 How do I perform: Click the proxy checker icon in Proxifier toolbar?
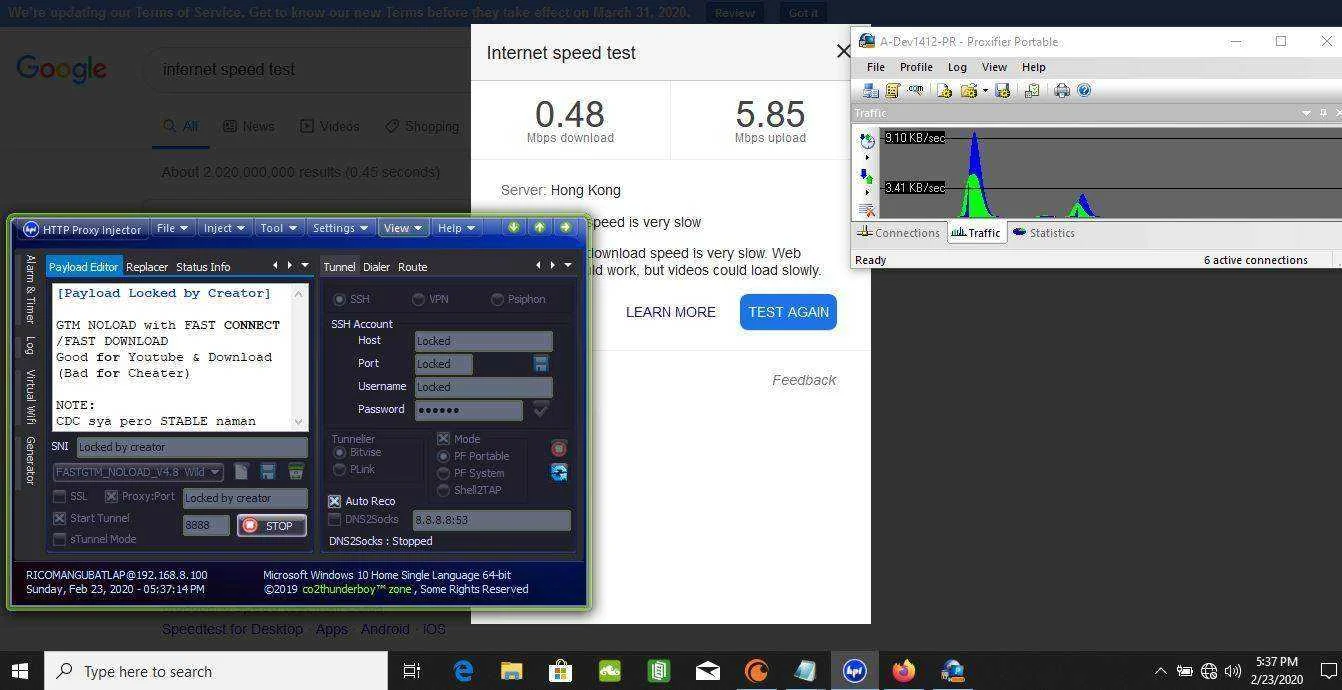tap(1032, 90)
